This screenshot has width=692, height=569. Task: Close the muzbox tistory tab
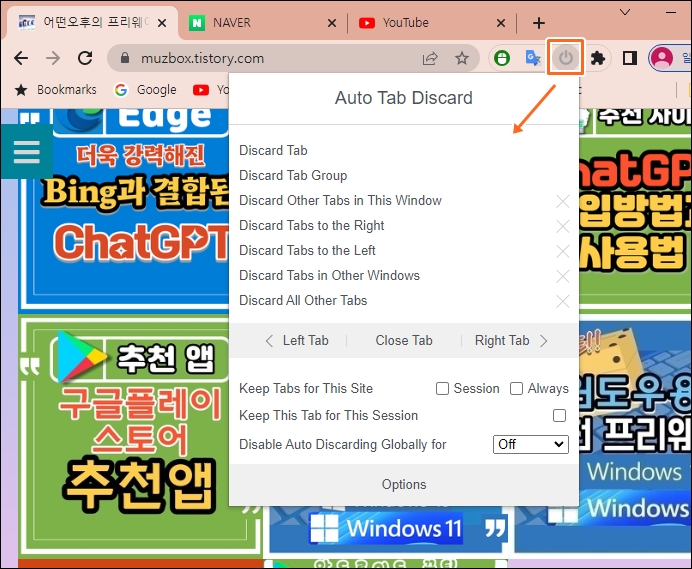162,23
